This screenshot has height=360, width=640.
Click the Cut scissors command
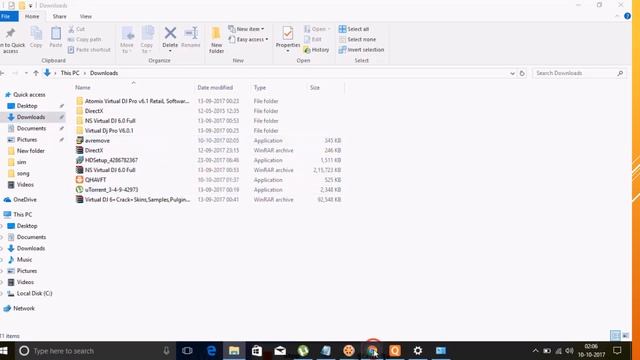pos(77,29)
